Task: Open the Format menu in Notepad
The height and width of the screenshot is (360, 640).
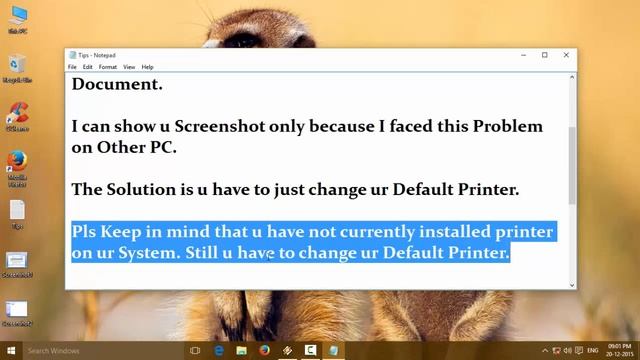Action: coord(108,67)
